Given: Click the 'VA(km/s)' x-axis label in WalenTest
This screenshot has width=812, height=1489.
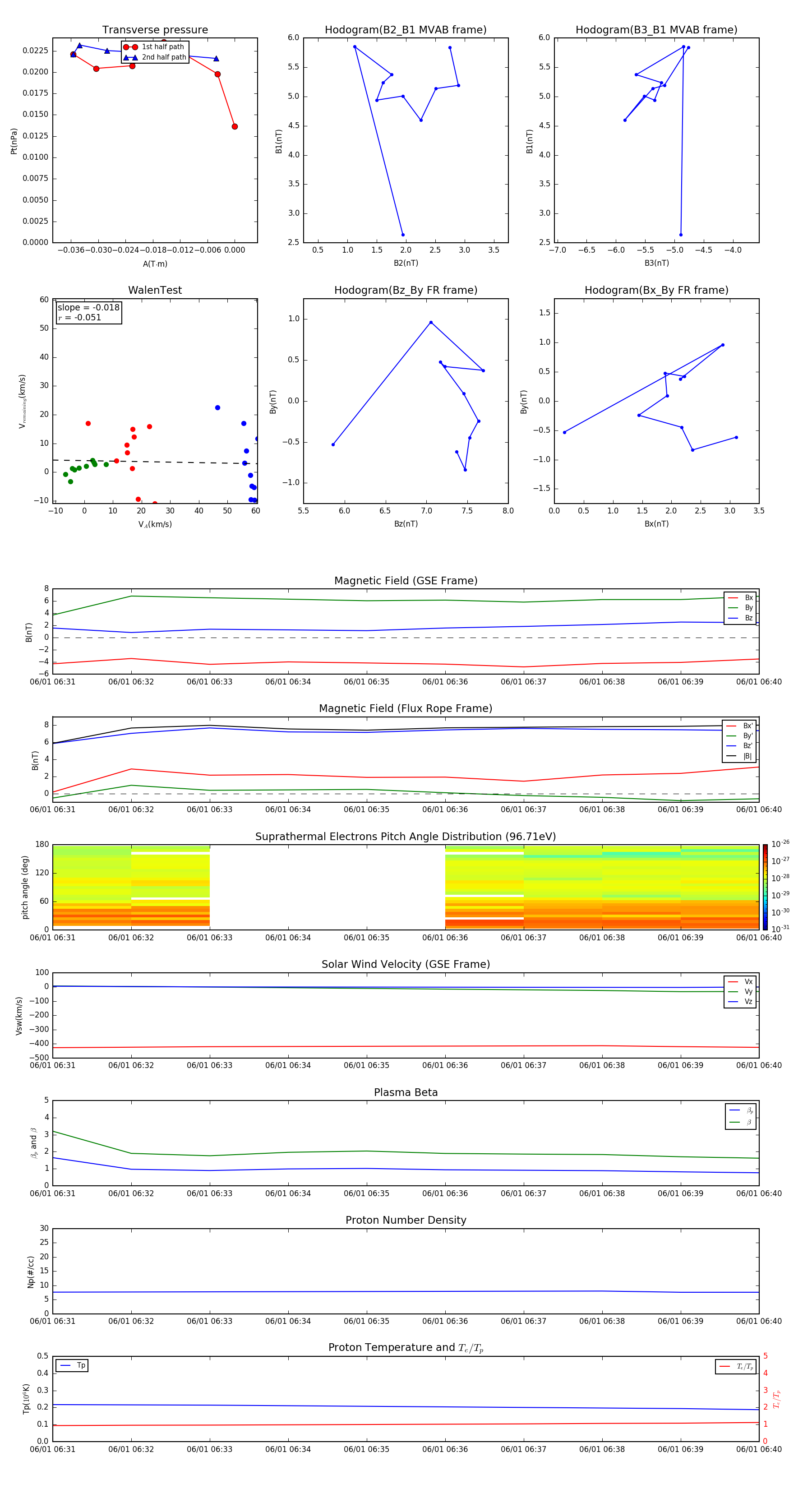Looking at the screenshot, I should coord(155,524).
